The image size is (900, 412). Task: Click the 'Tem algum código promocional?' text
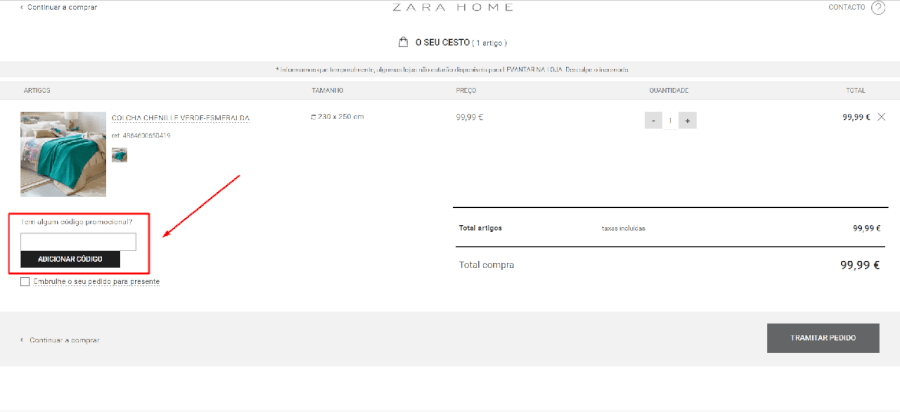77,221
